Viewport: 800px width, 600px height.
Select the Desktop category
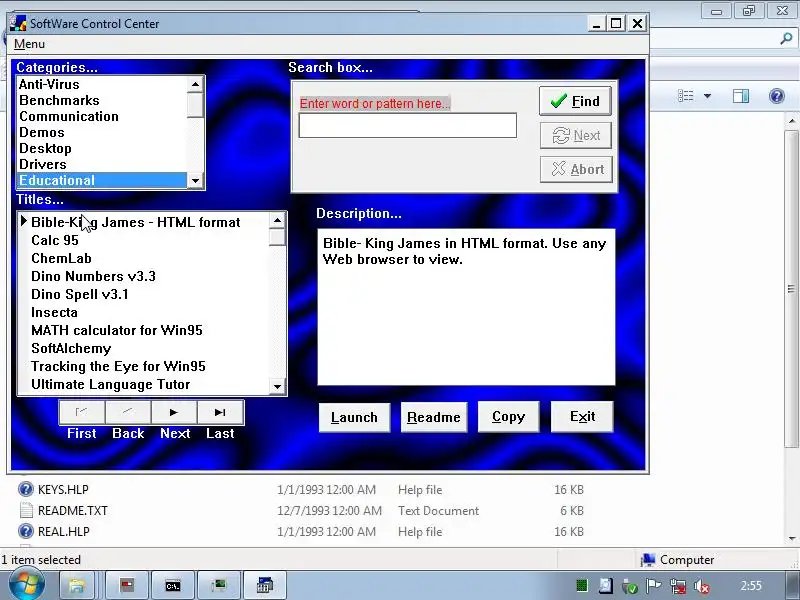[x=102, y=148]
